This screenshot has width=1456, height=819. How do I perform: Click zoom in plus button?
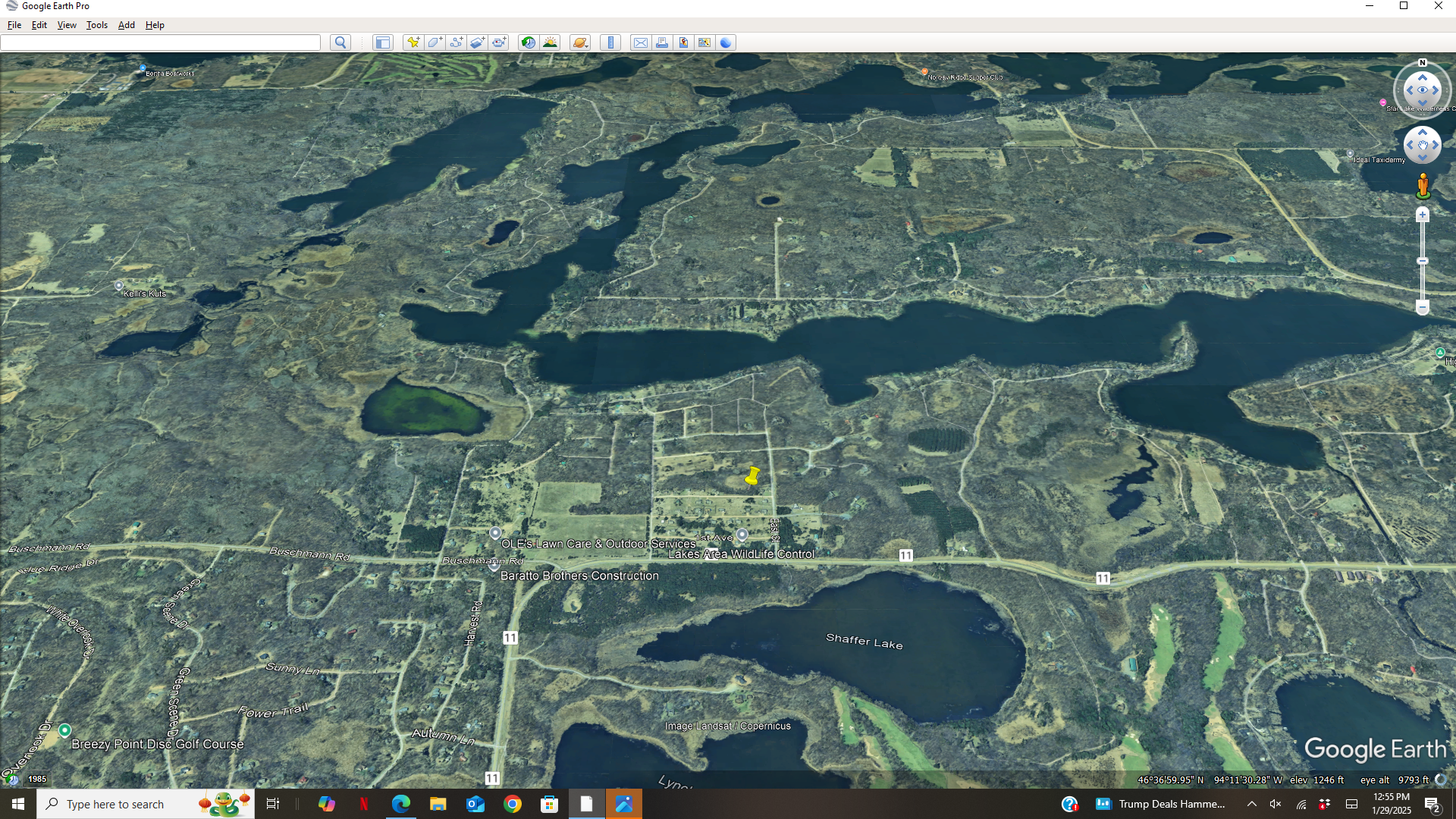point(1423,215)
